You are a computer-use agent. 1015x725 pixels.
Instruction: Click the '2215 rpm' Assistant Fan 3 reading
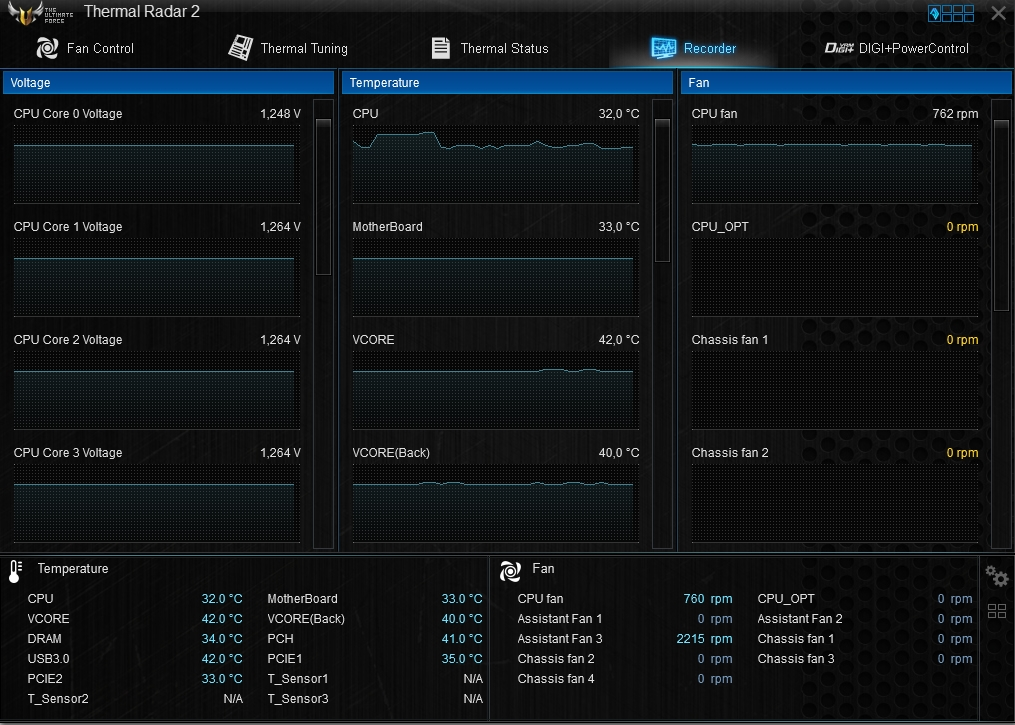tap(704, 640)
